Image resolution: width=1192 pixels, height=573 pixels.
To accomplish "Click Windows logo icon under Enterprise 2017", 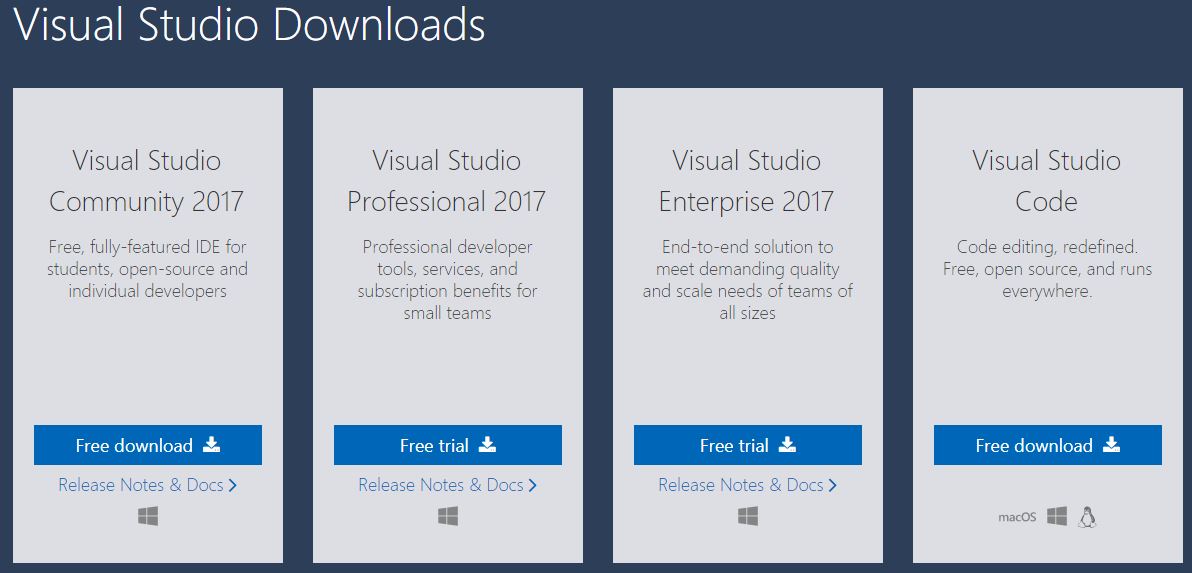I will click(x=748, y=517).
